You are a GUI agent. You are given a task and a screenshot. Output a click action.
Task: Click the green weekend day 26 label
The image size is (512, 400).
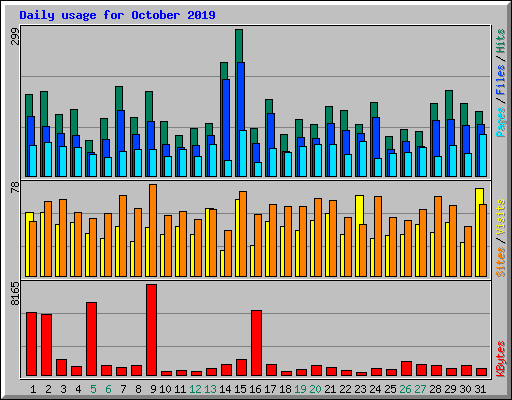click(x=405, y=389)
